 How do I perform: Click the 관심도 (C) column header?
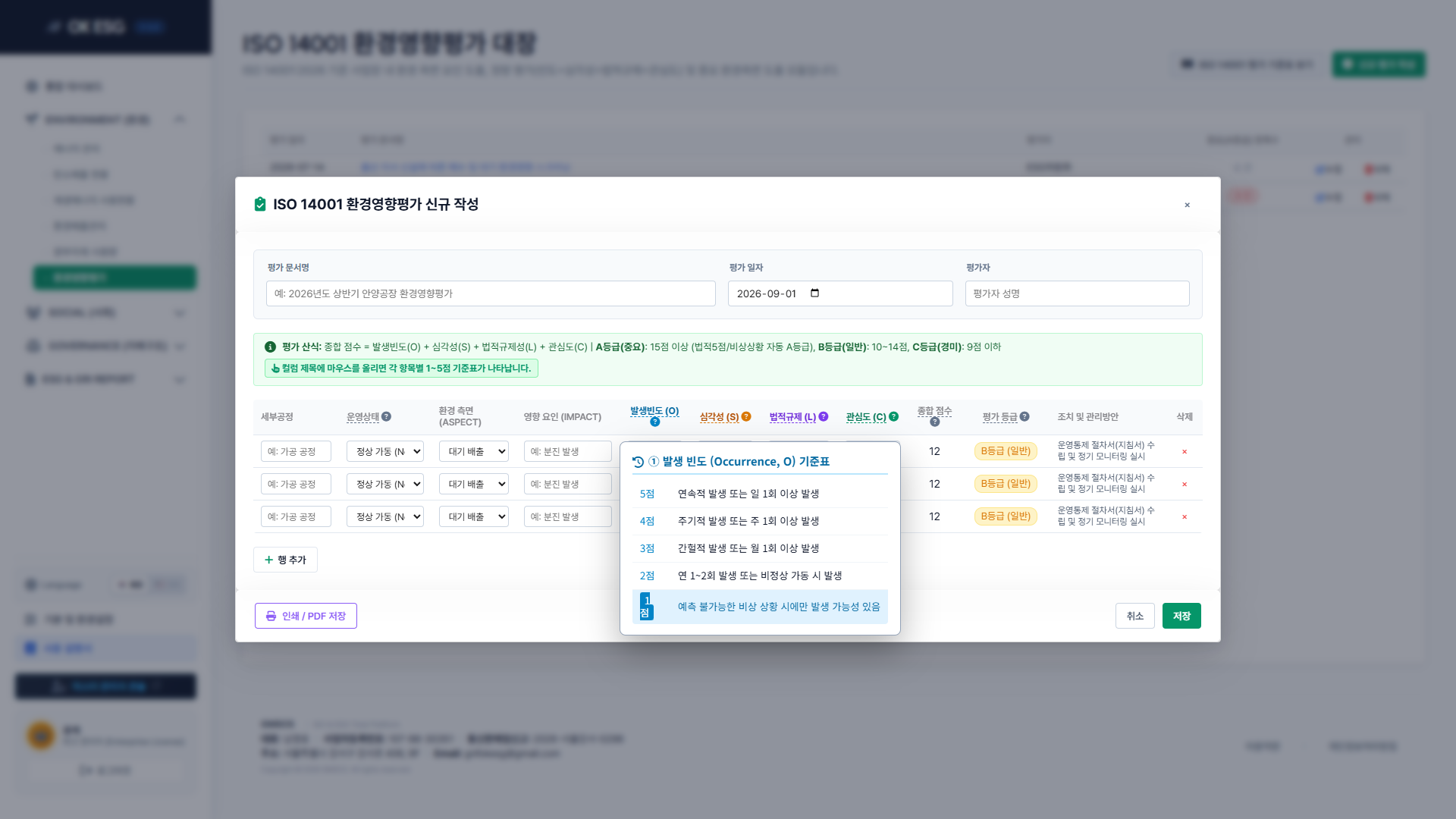click(866, 417)
